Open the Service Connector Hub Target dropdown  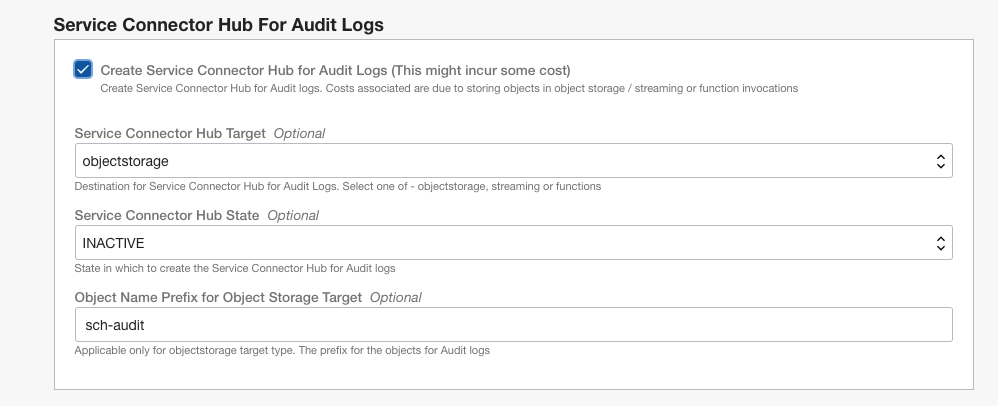coord(512,161)
